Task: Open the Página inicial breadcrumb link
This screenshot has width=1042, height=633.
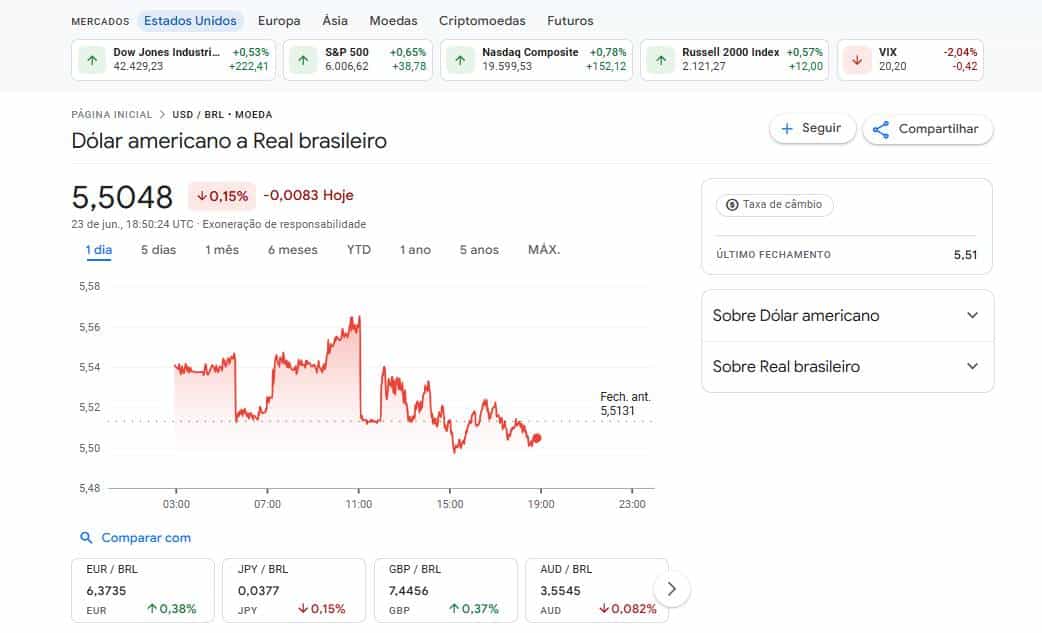Action: [x=112, y=115]
